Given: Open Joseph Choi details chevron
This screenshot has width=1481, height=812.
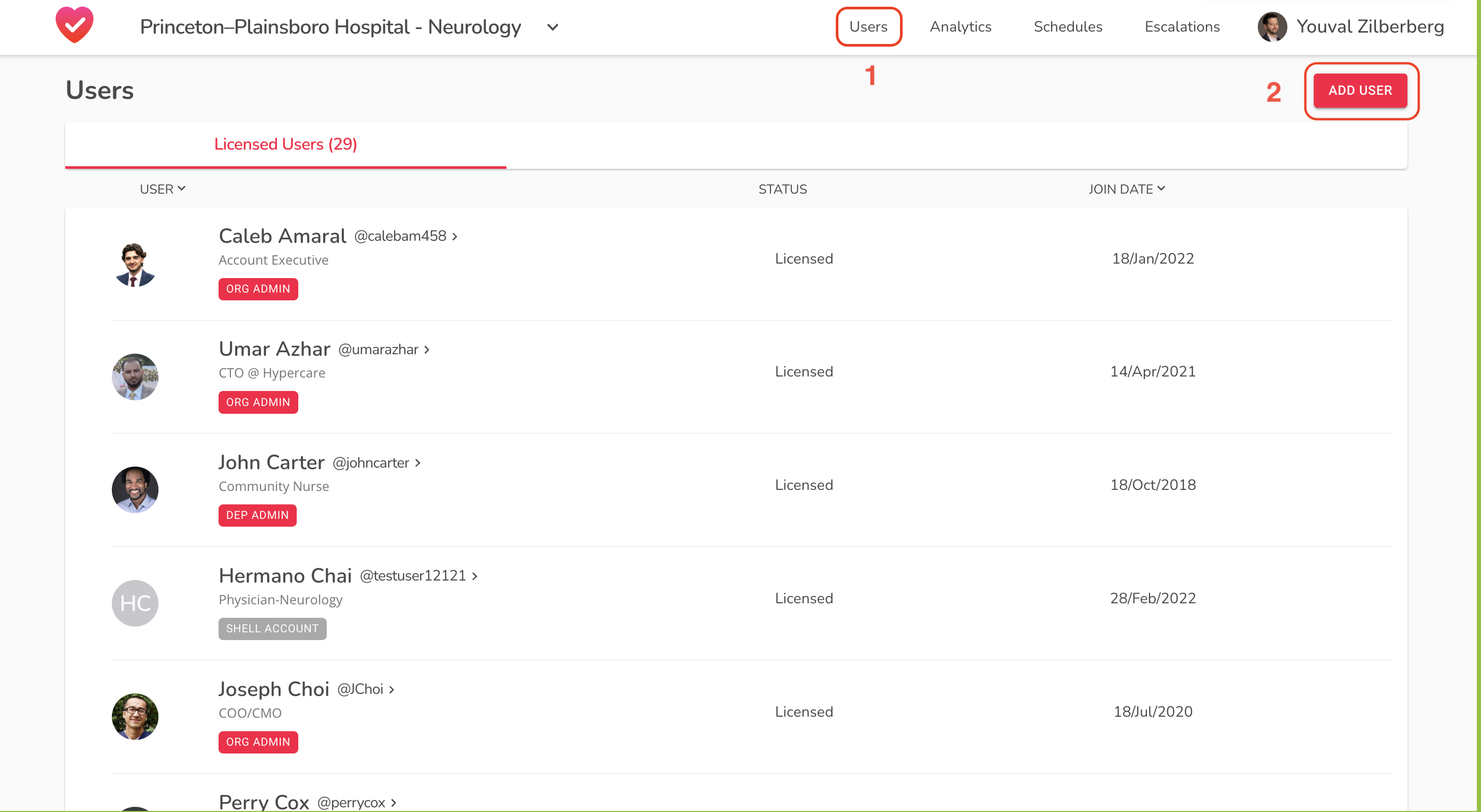Looking at the screenshot, I should pos(391,689).
